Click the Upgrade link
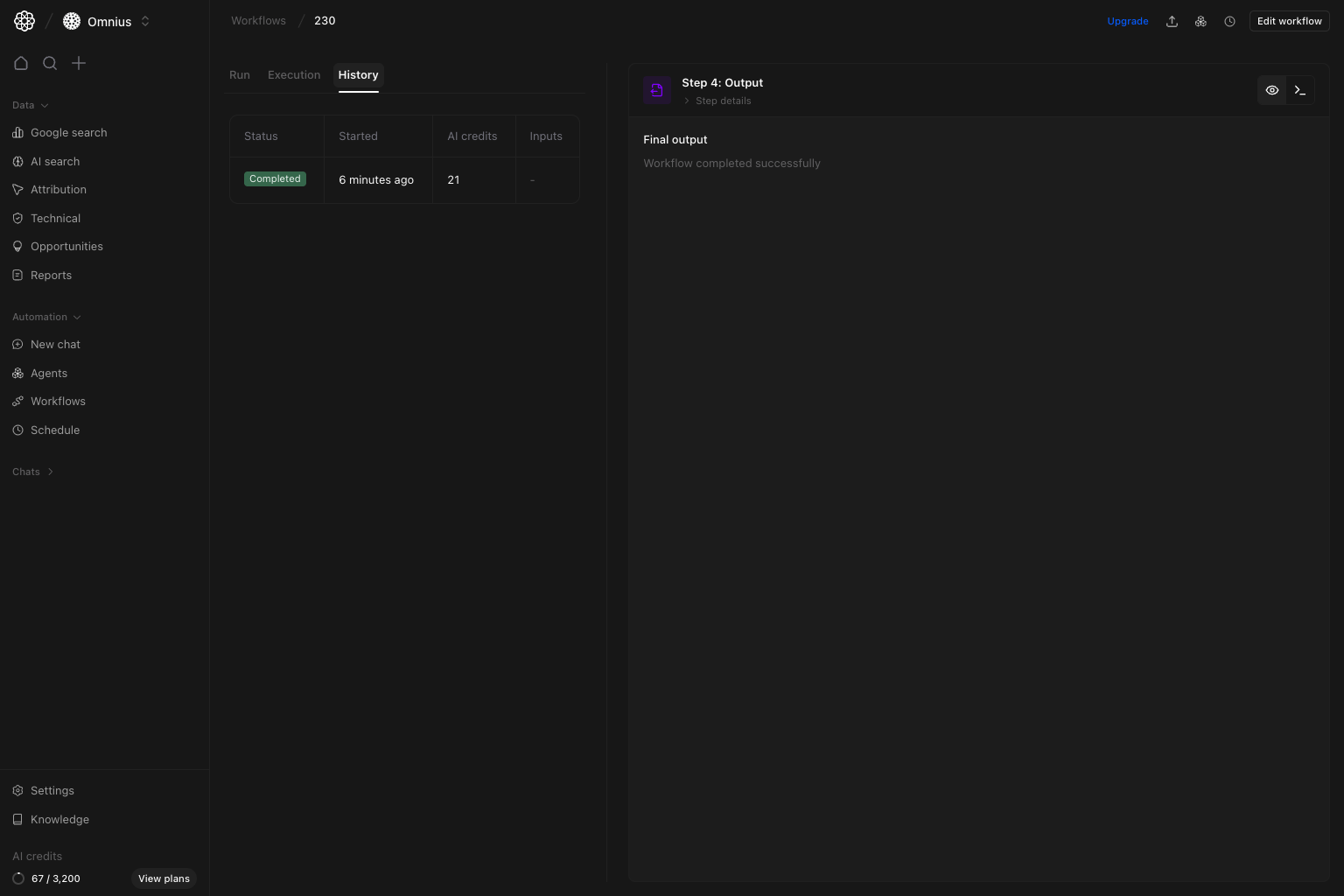 1128,21
